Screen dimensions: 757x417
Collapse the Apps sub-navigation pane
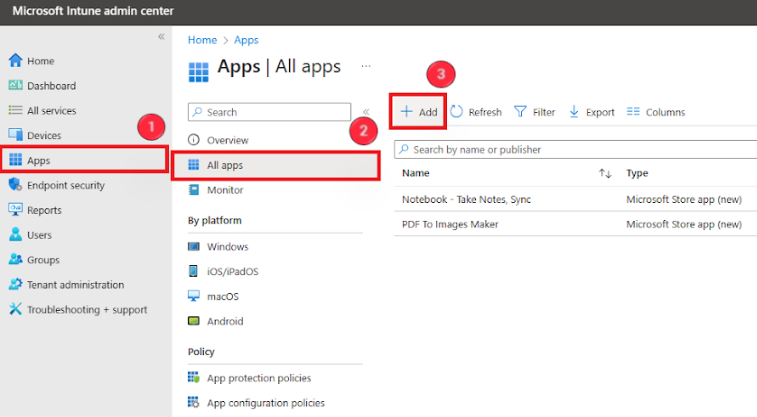[365, 113]
